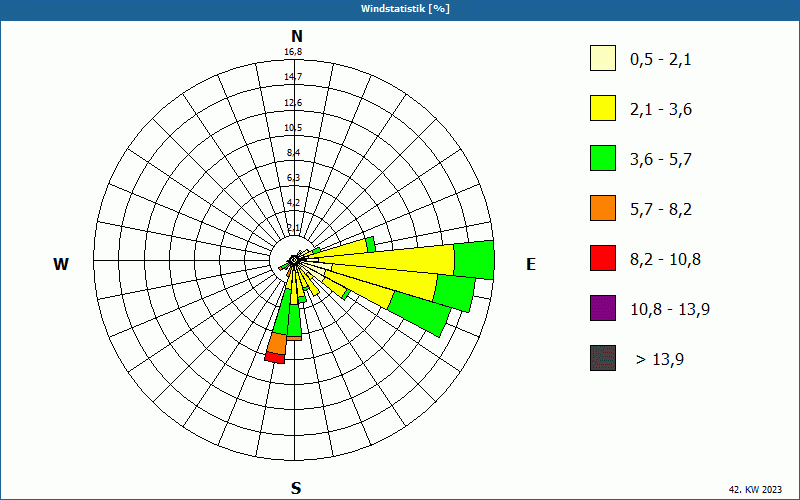Click the green tip of the east bar
800x500 pixels.
tap(474, 260)
